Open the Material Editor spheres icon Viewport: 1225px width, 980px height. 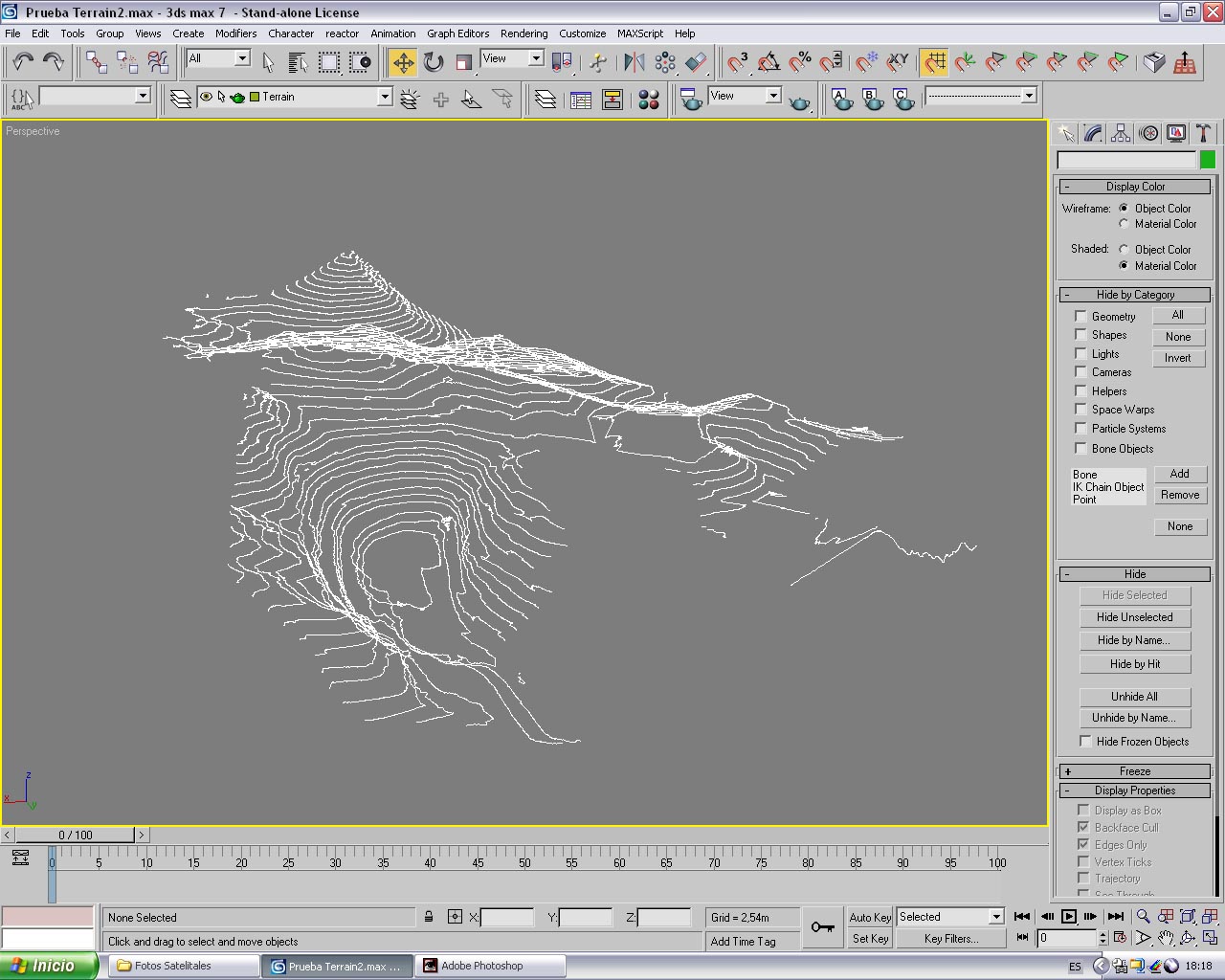pos(649,100)
